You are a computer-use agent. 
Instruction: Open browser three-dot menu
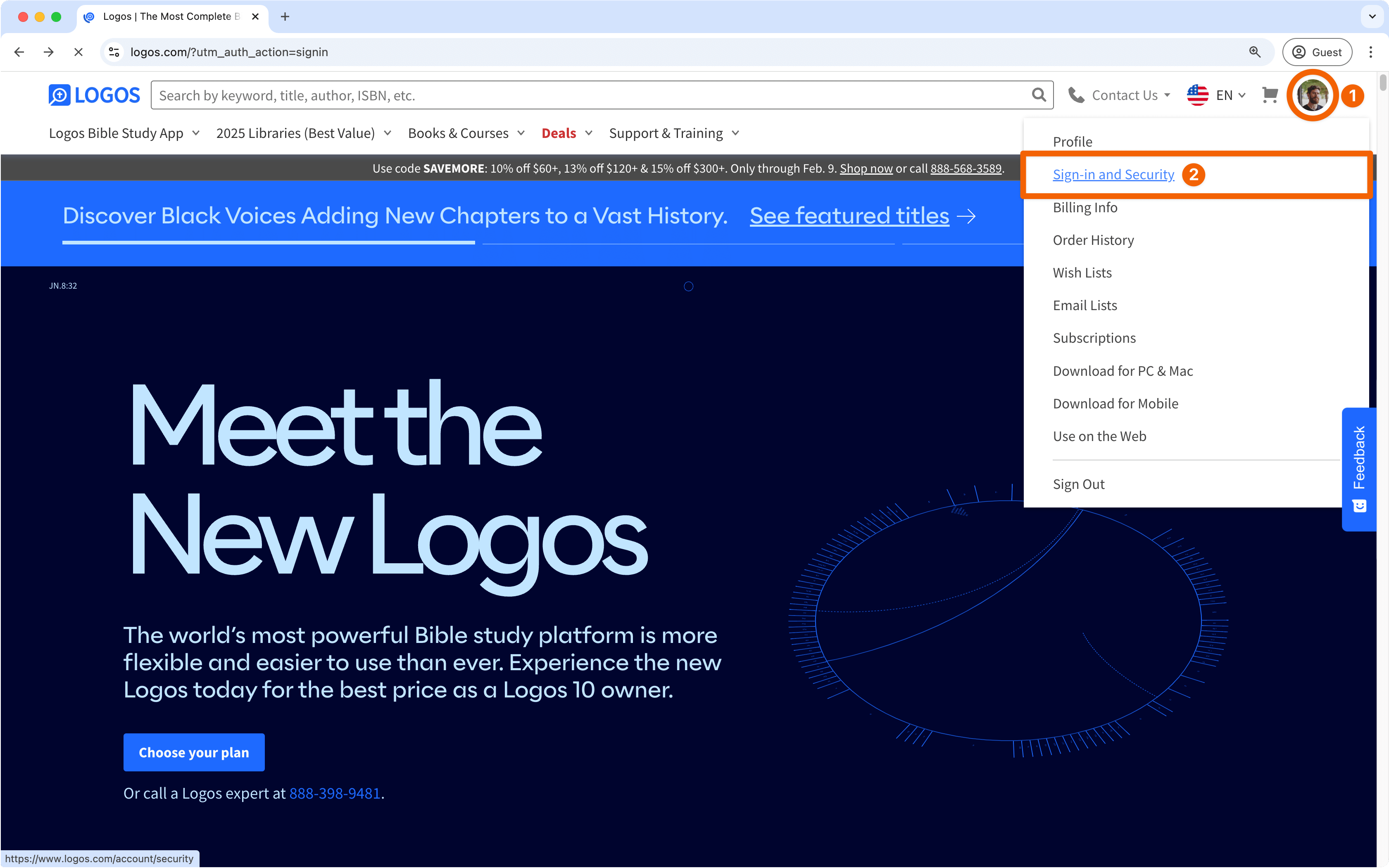pos(1371,52)
